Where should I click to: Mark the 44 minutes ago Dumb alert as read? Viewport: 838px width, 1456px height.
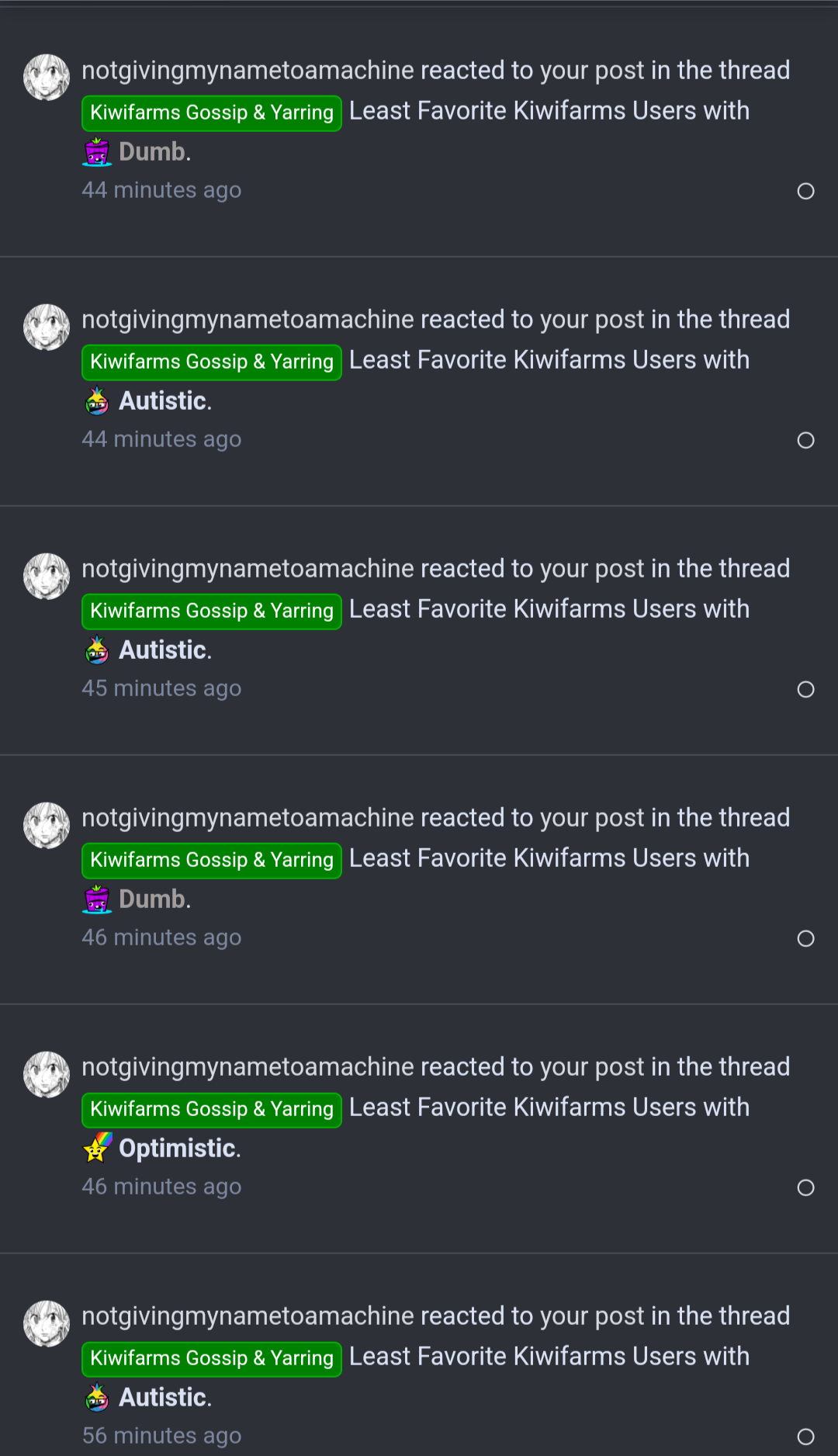[x=805, y=191]
